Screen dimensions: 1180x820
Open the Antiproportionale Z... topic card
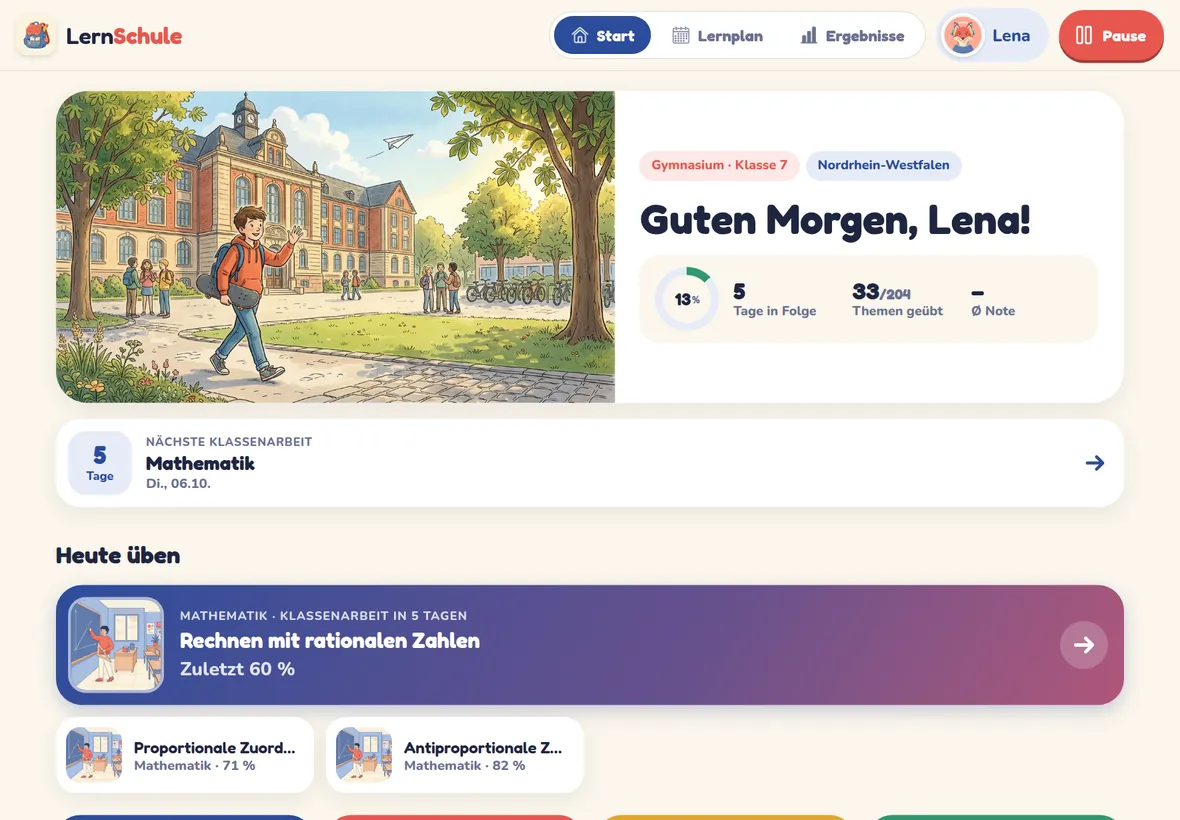click(x=455, y=755)
